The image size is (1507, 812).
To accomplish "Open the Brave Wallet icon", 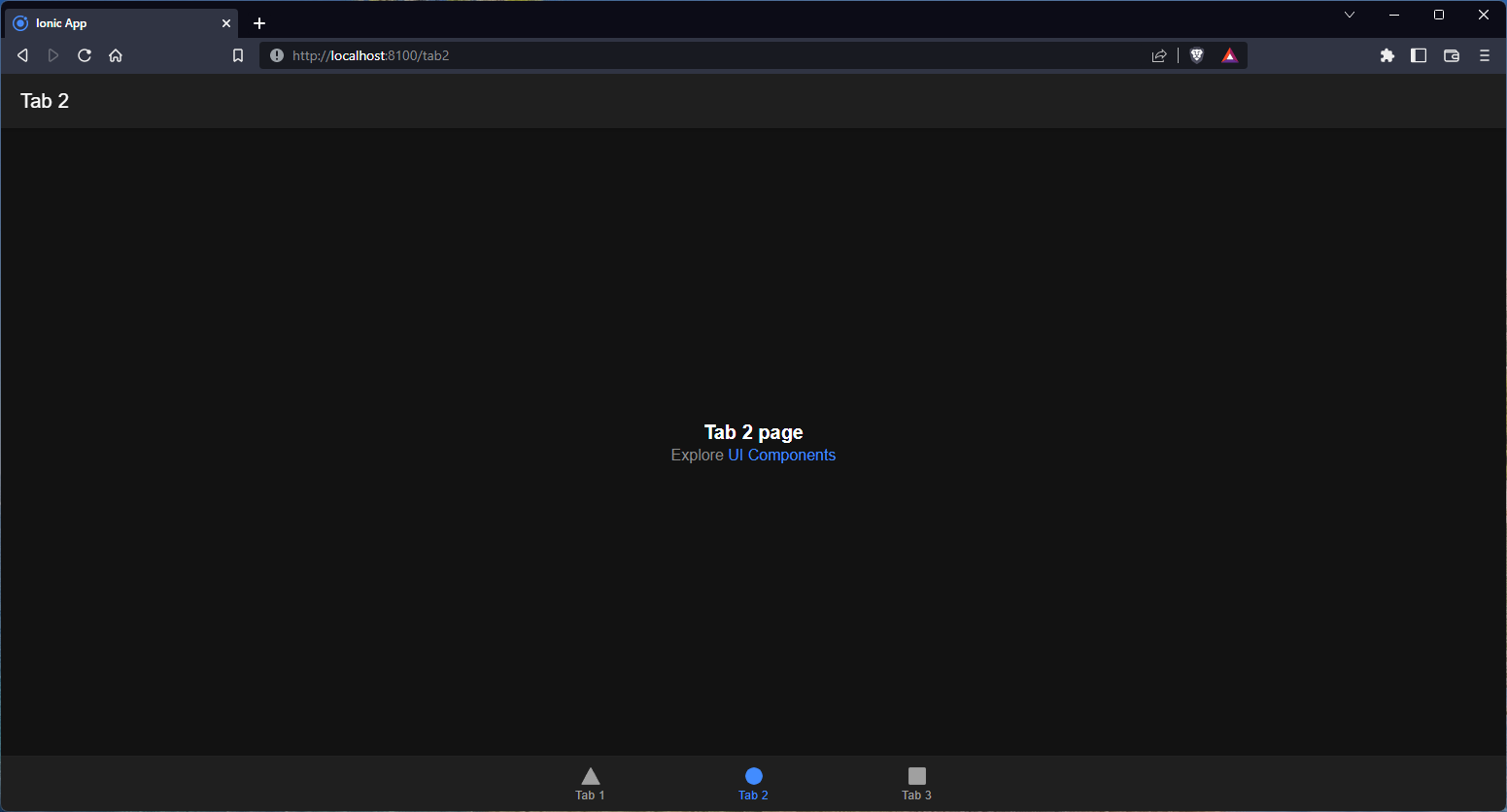I will point(1452,55).
